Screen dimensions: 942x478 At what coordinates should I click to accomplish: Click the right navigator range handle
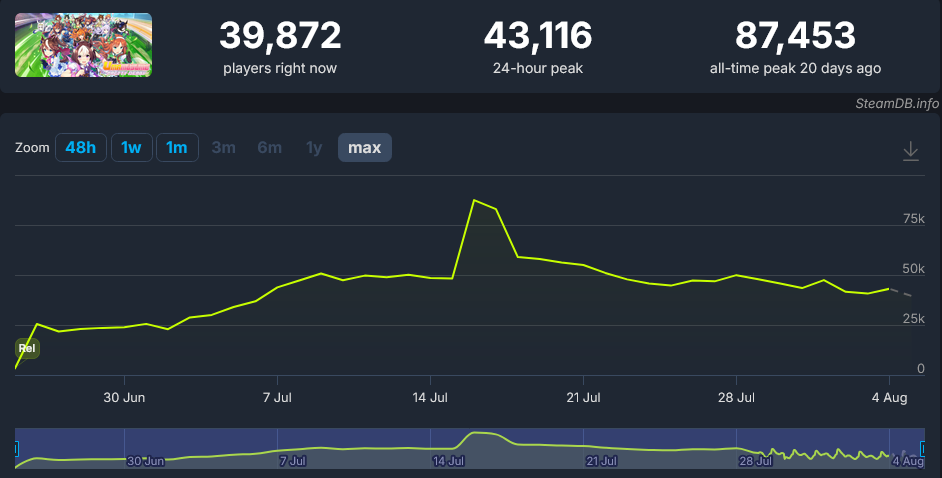coord(923,449)
